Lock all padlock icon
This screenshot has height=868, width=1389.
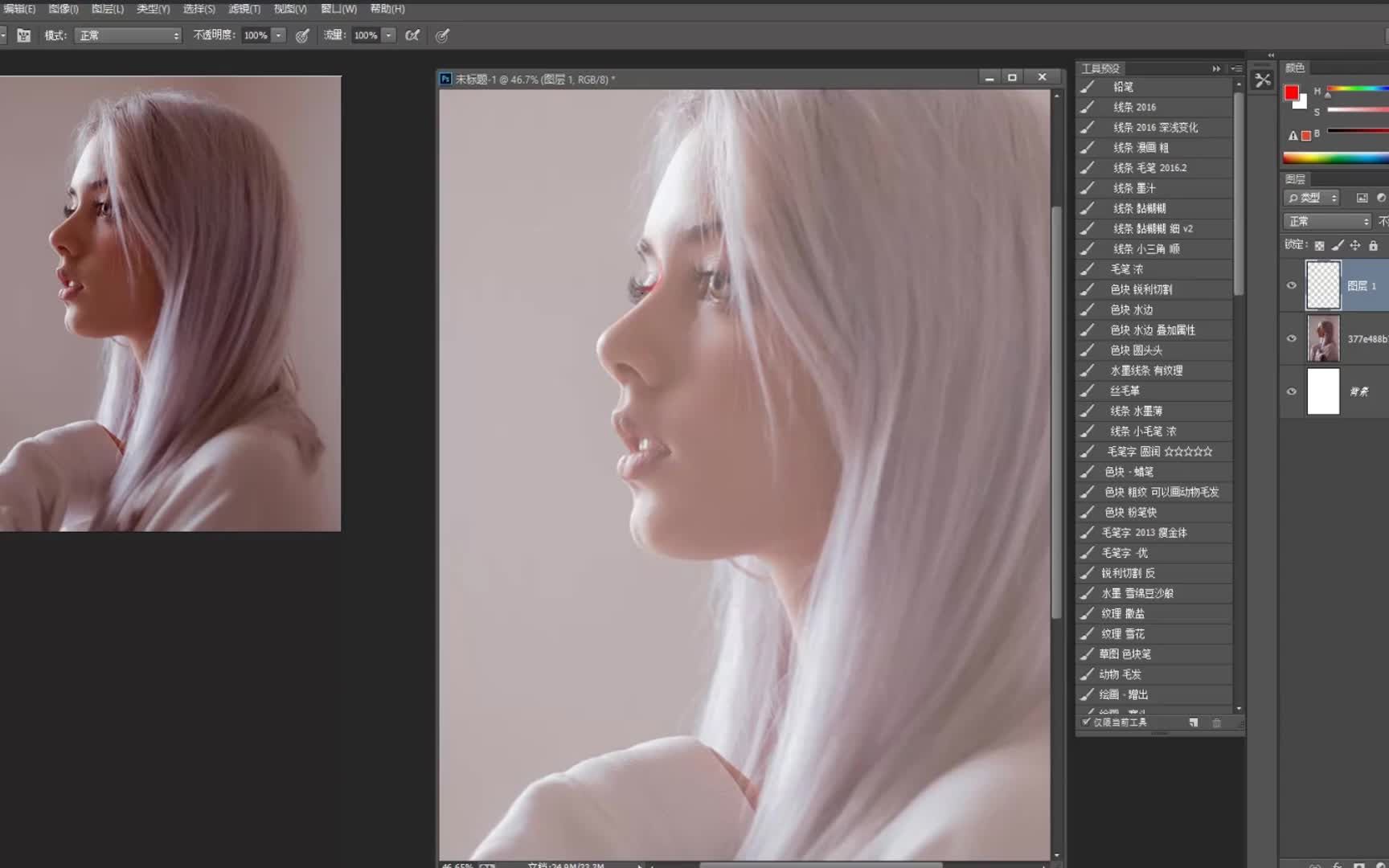[1373, 246]
